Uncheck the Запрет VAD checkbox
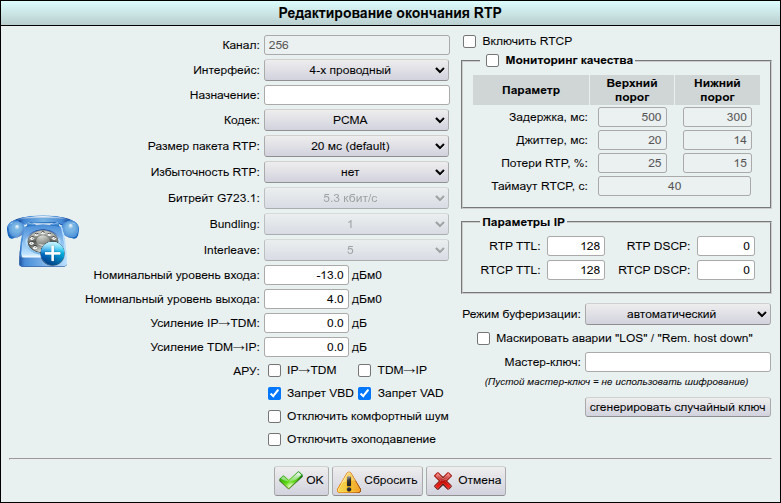 point(365,393)
